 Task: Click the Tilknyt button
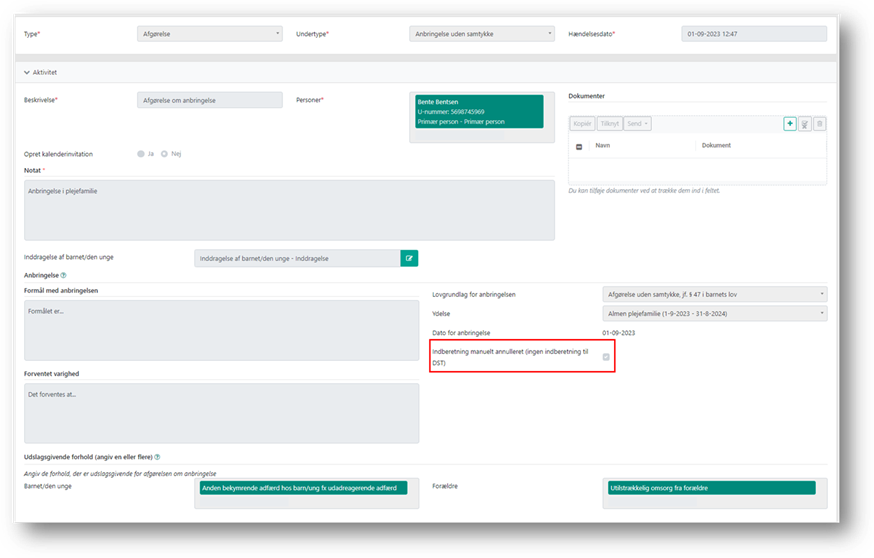pyautogui.click(x=609, y=124)
